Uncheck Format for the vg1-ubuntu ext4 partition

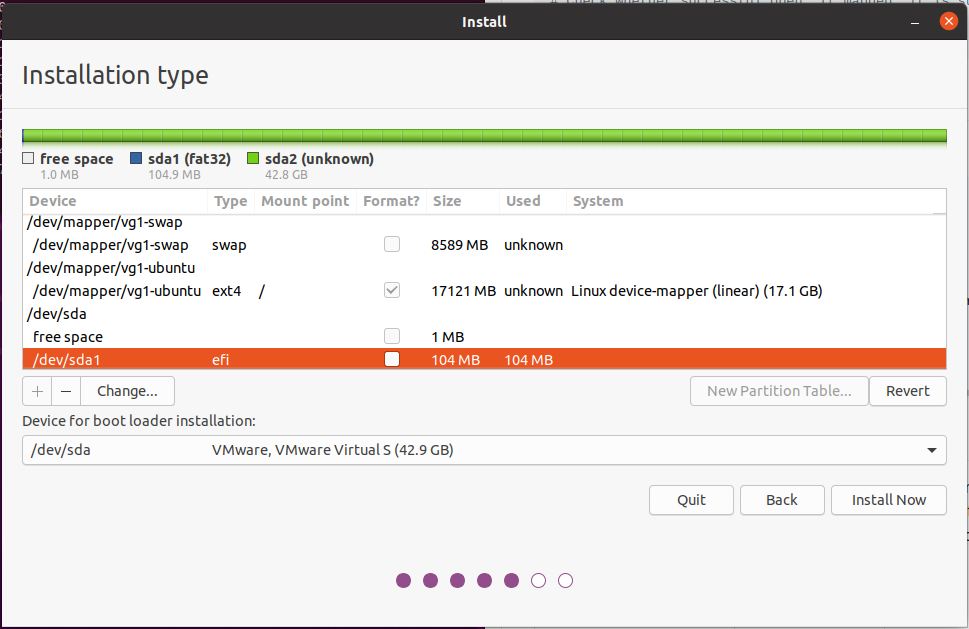pyautogui.click(x=392, y=291)
